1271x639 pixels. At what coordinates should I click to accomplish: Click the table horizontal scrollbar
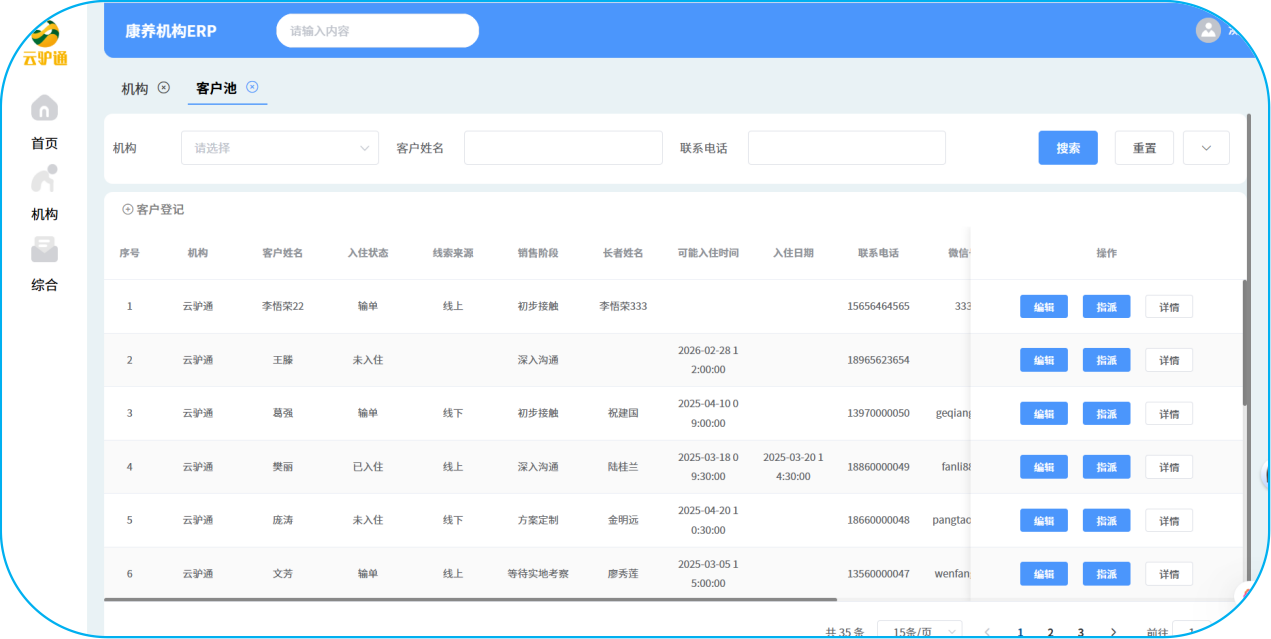coord(470,599)
